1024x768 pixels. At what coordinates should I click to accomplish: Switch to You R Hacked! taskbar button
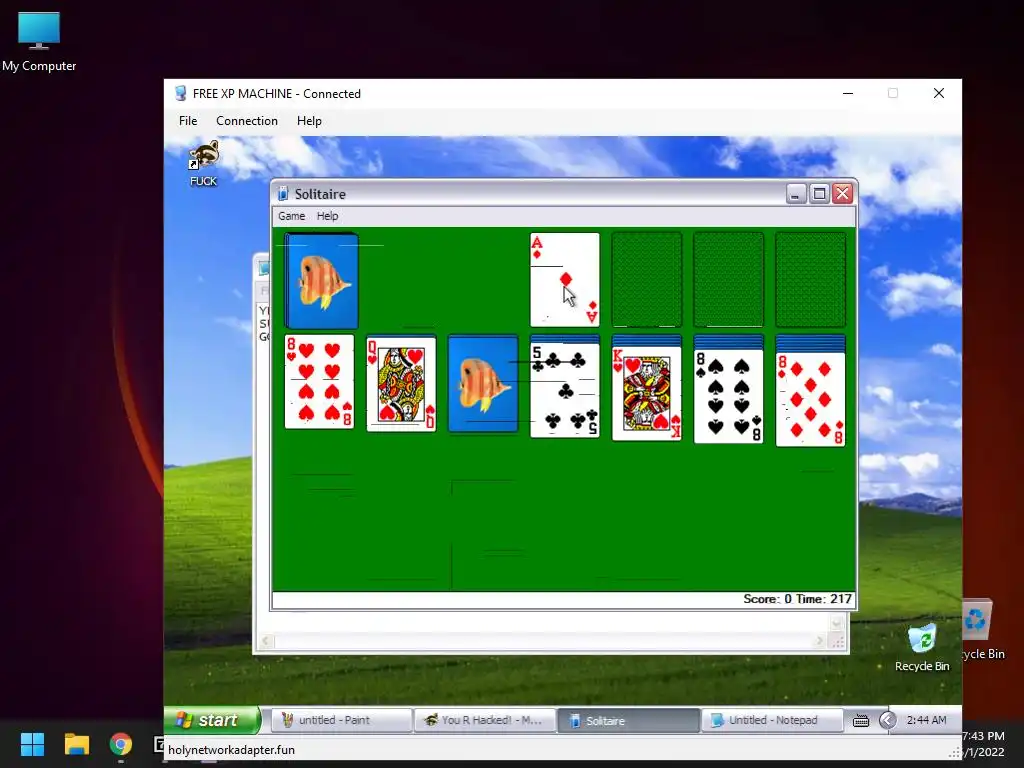pos(485,720)
